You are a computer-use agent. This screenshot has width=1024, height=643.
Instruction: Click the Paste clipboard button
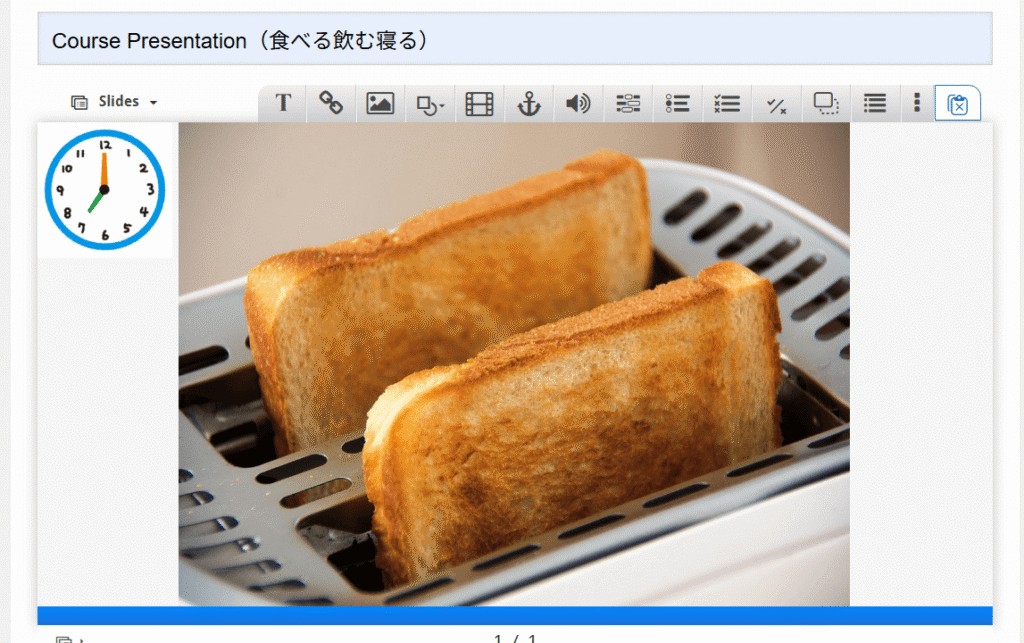tap(957, 104)
